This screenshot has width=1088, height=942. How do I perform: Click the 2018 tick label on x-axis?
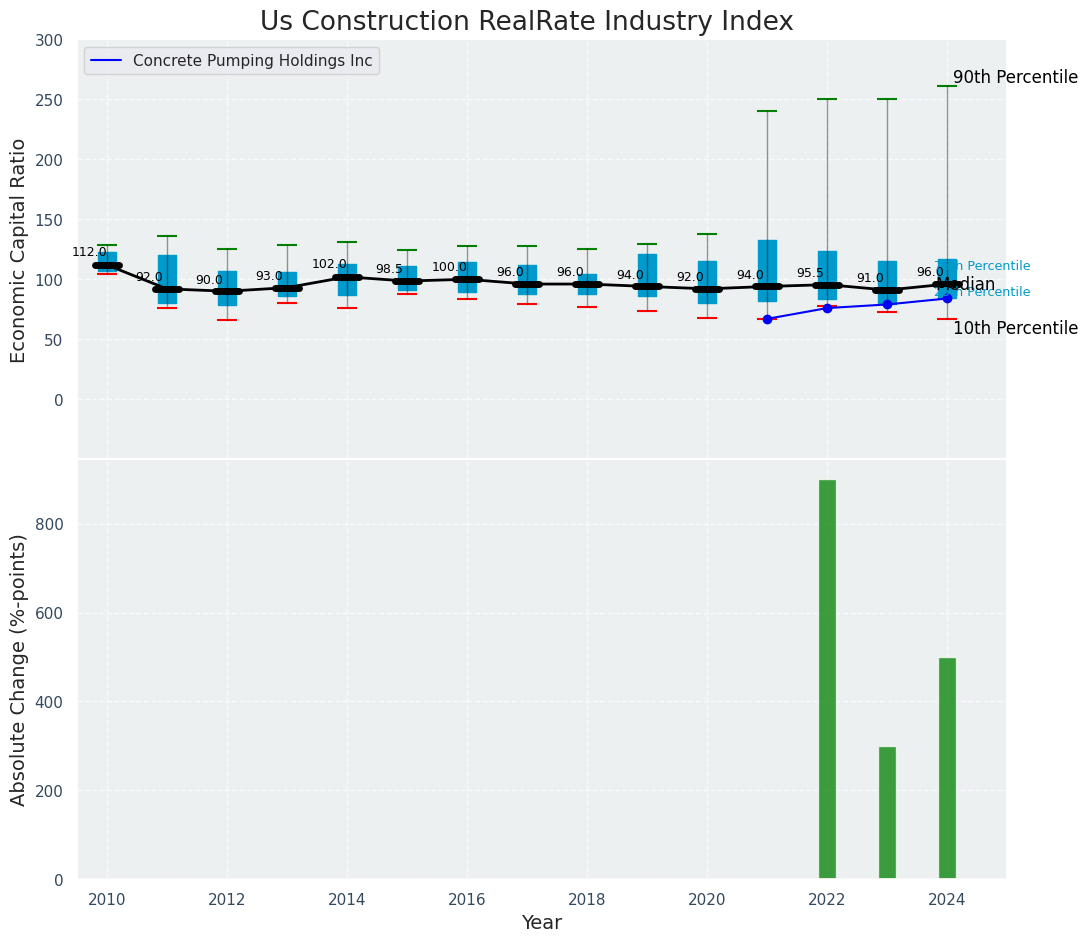coord(587,899)
